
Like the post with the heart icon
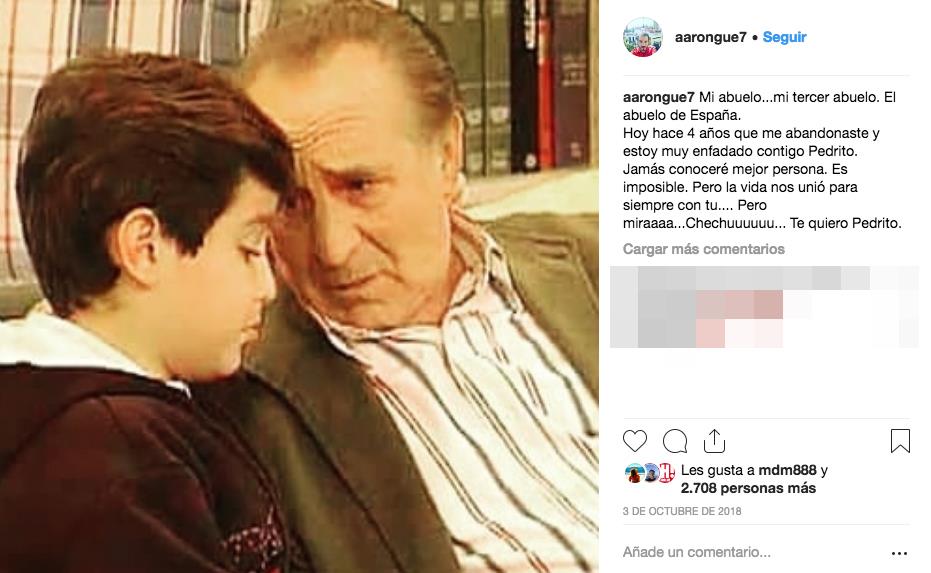click(635, 441)
